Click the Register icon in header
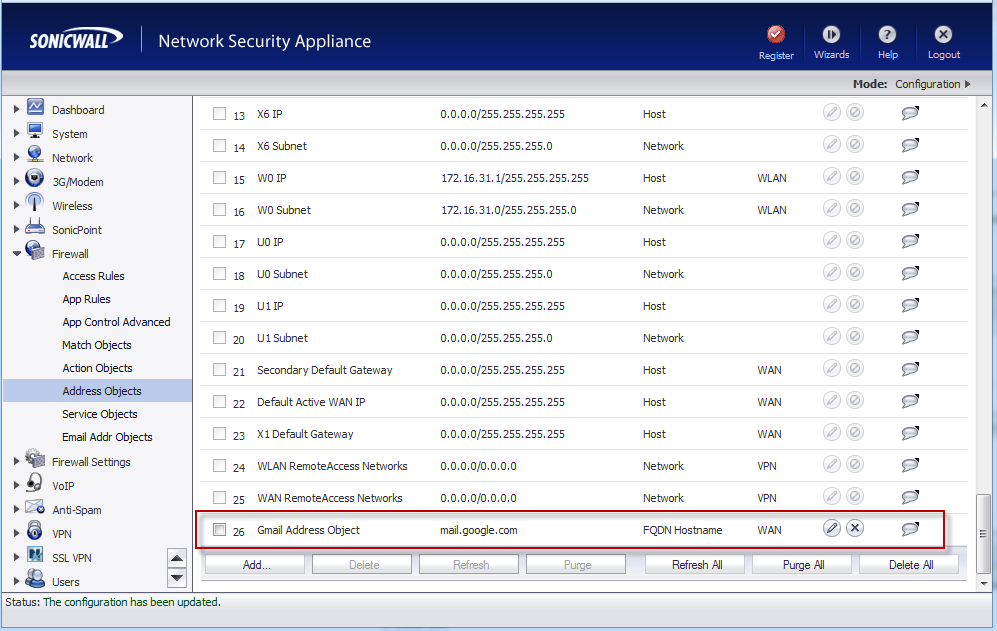Image resolution: width=997 pixels, height=631 pixels. point(776,34)
